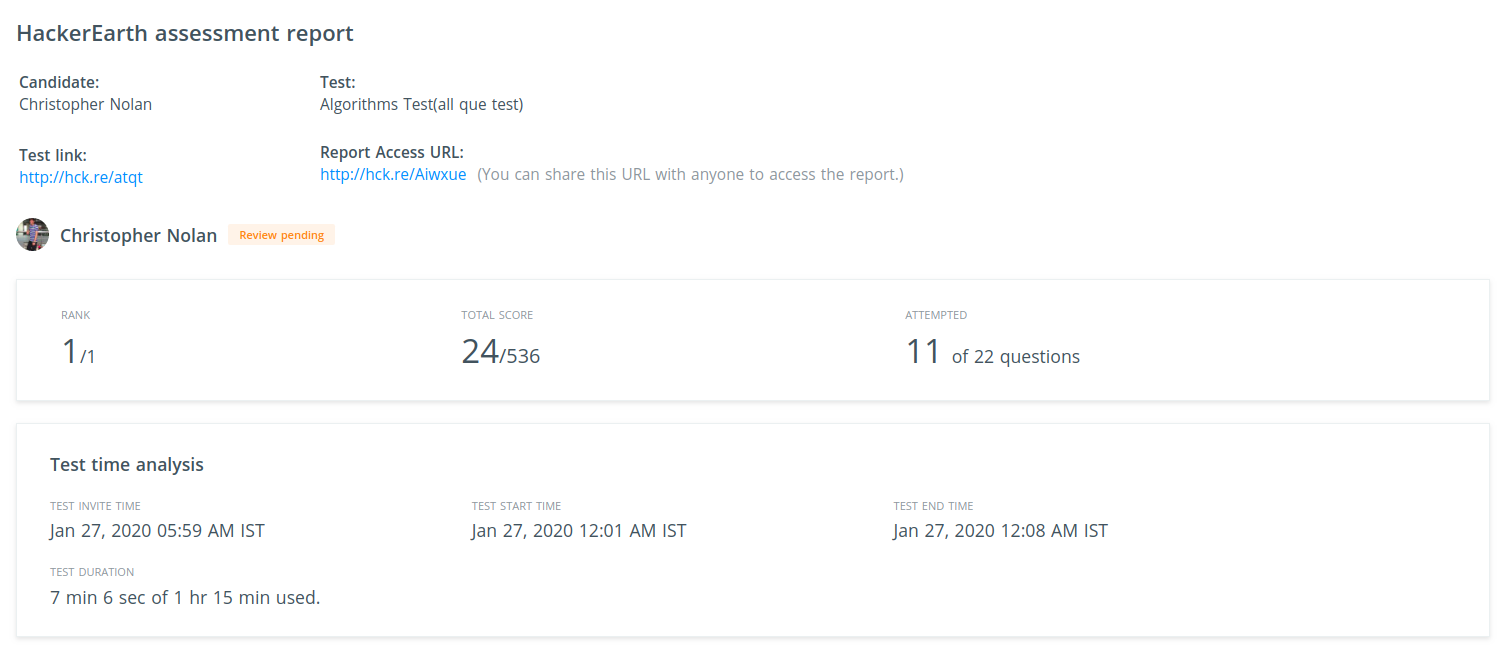The image size is (1505, 645).
Task: Click the attempted 11 of 22 questions
Action: click(992, 352)
